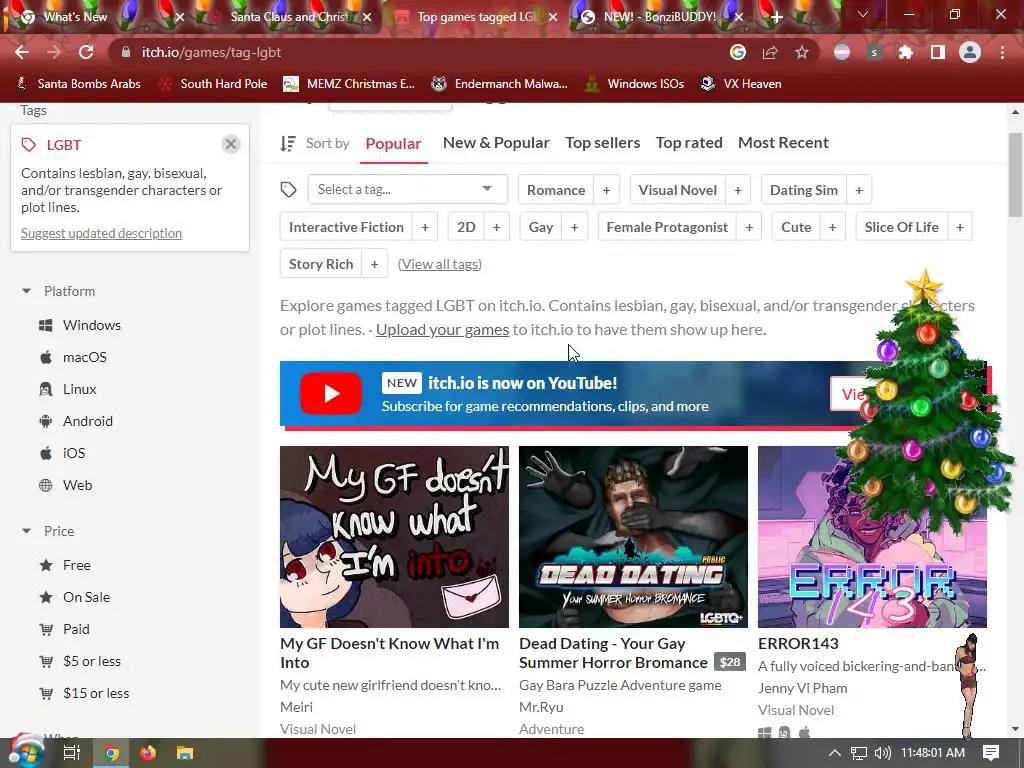Switch to NEW! - BonziBUDDY! tab
Screen dimensions: 1024x768
pos(660,17)
